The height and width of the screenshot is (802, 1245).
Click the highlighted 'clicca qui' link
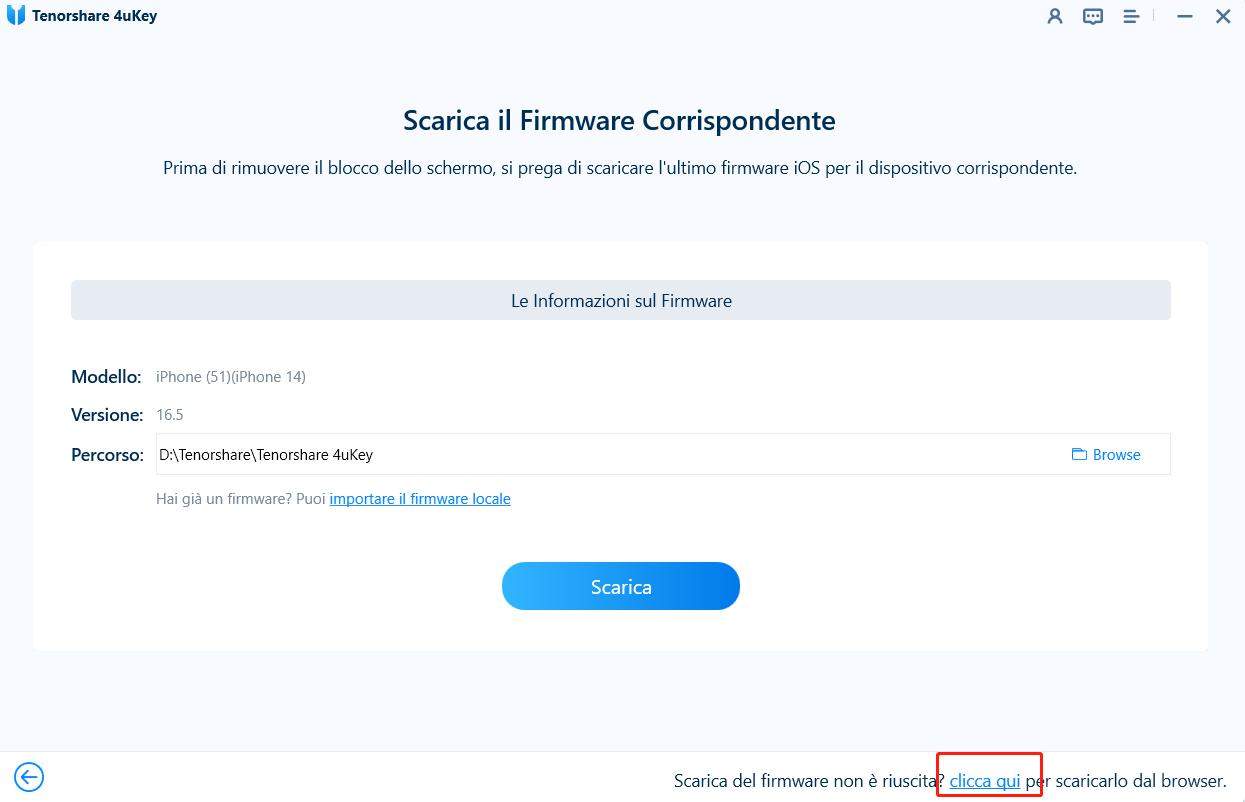pos(986,780)
